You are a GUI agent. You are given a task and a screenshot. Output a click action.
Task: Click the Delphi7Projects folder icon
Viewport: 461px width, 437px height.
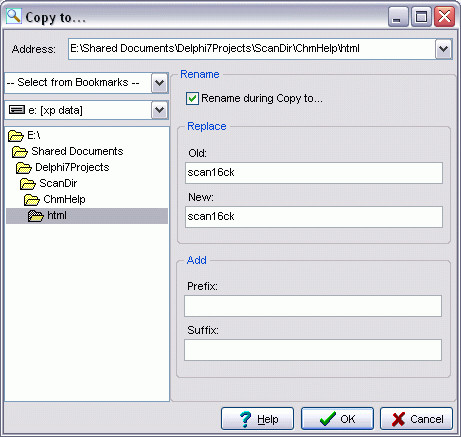pyautogui.click(x=24, y=168)
